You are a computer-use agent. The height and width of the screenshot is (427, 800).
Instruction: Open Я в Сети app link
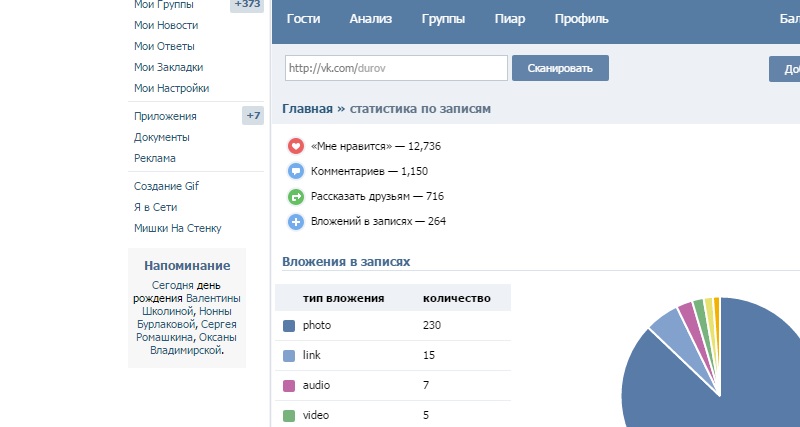[156, 207]
